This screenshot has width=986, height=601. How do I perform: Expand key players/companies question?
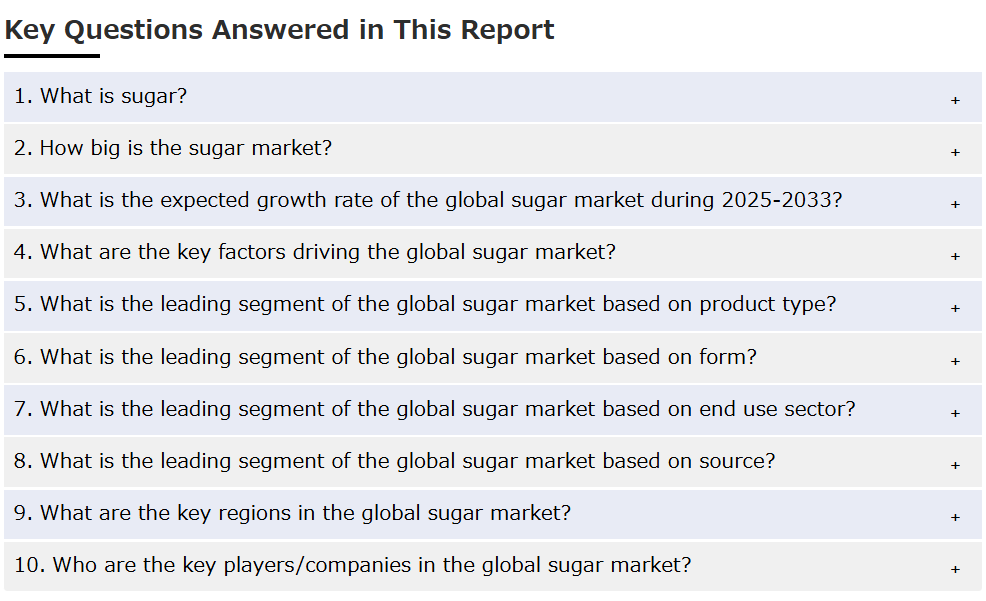pyautogui.click(x=492, y=566)
